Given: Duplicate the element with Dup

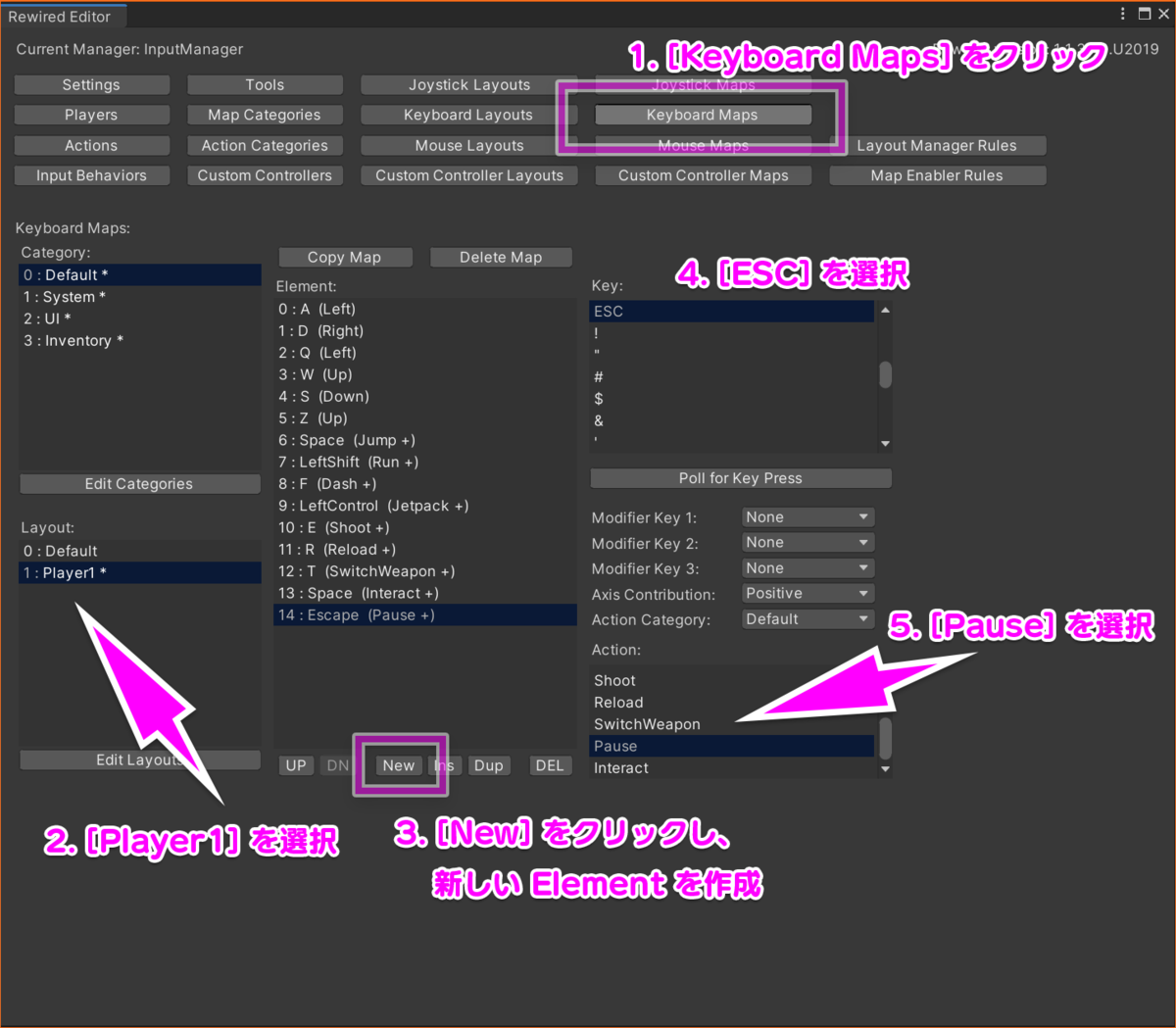Looking at the screenshot, I should [489, 765].
